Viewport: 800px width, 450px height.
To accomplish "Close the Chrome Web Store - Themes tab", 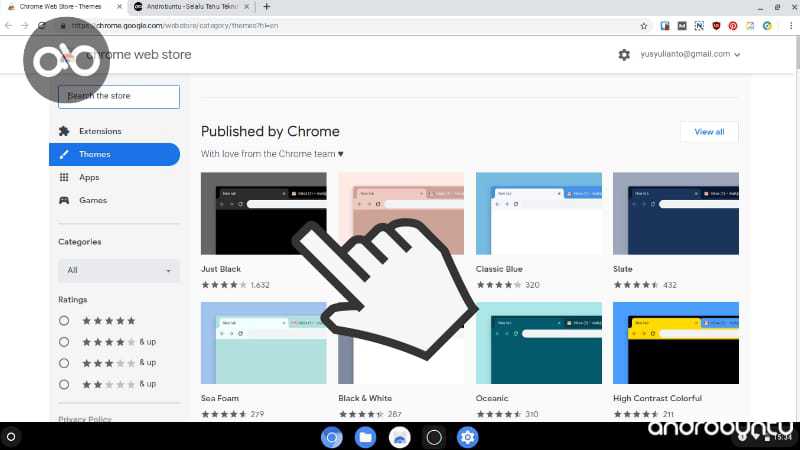I will click(x=119, y=7).
